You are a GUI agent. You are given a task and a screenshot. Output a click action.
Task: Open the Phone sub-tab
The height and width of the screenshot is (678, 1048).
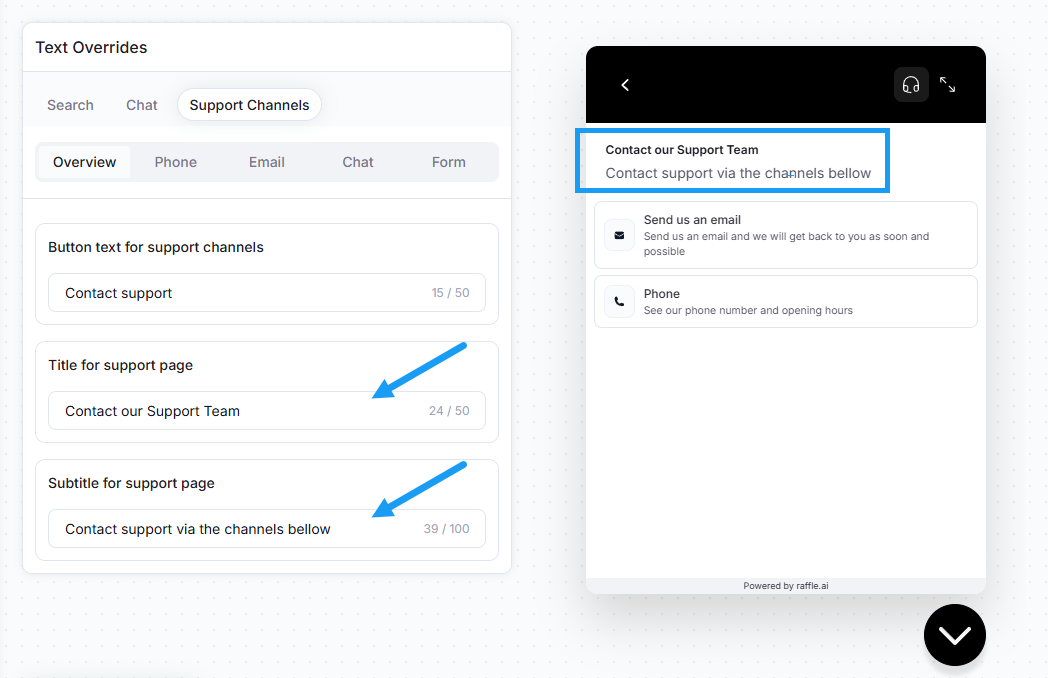tap(176, 162)
